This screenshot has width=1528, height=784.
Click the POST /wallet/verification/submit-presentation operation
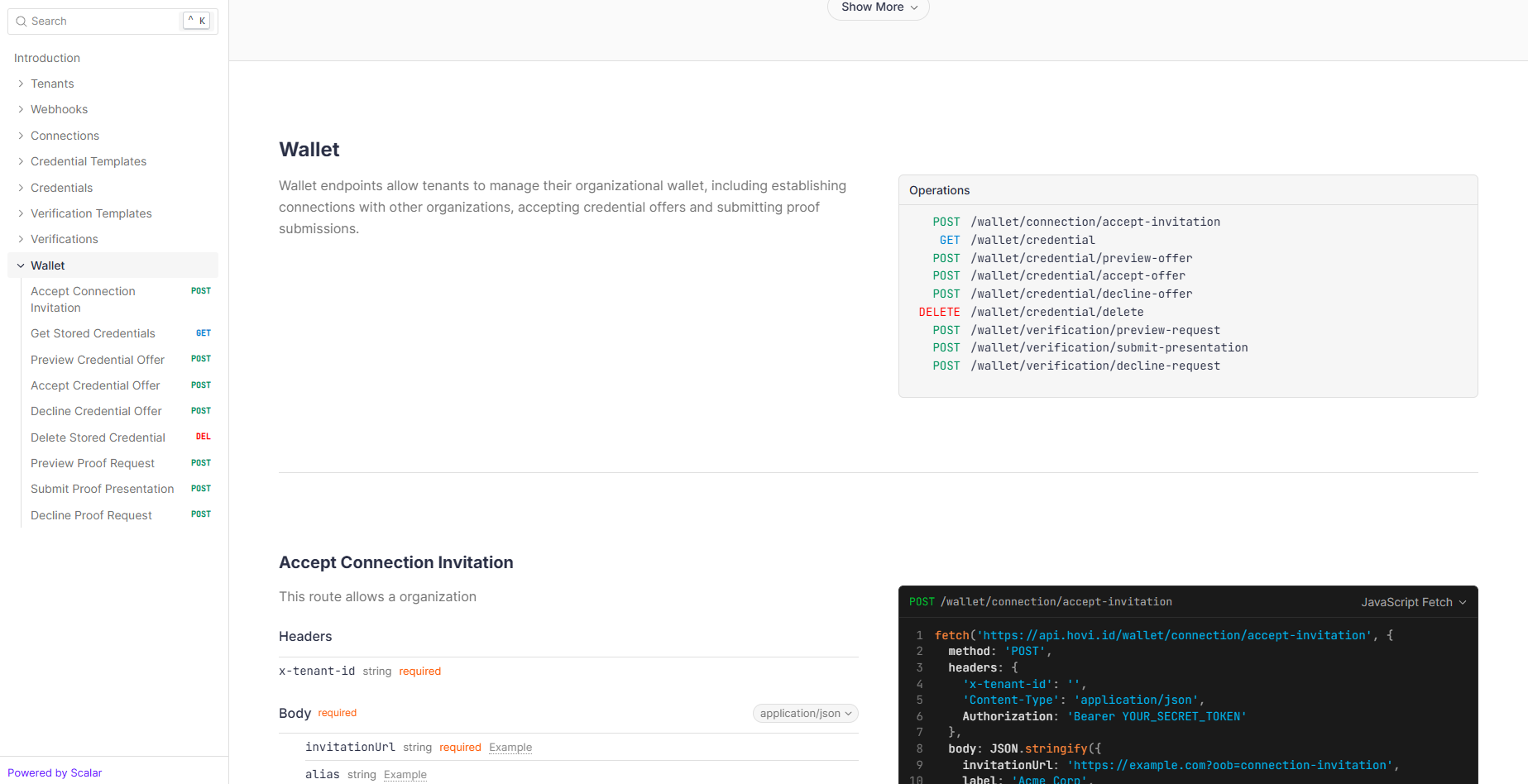point(1109,347)
